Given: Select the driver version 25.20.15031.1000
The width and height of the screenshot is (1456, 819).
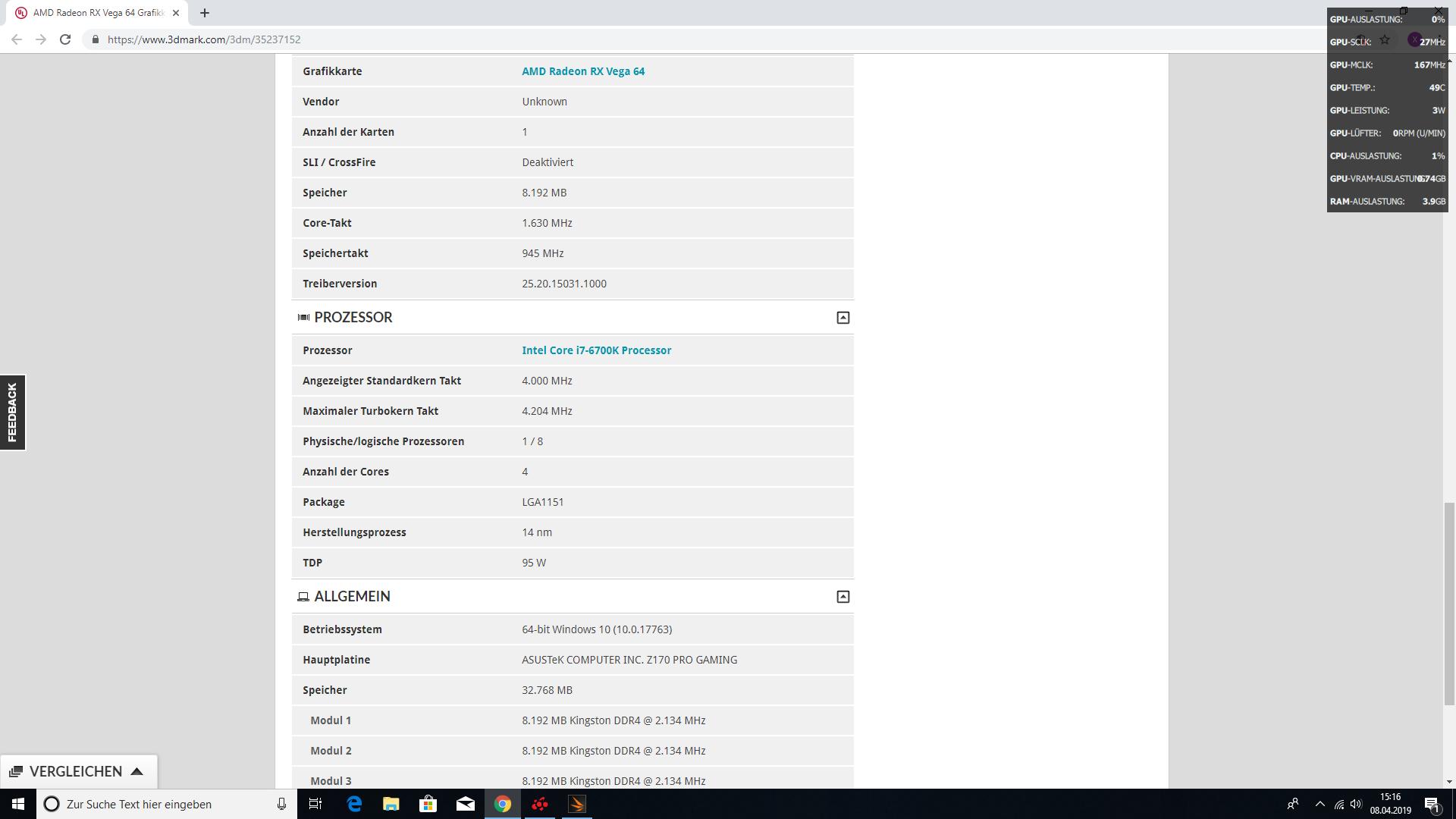Looking at the screenshot, I should 564,284.
